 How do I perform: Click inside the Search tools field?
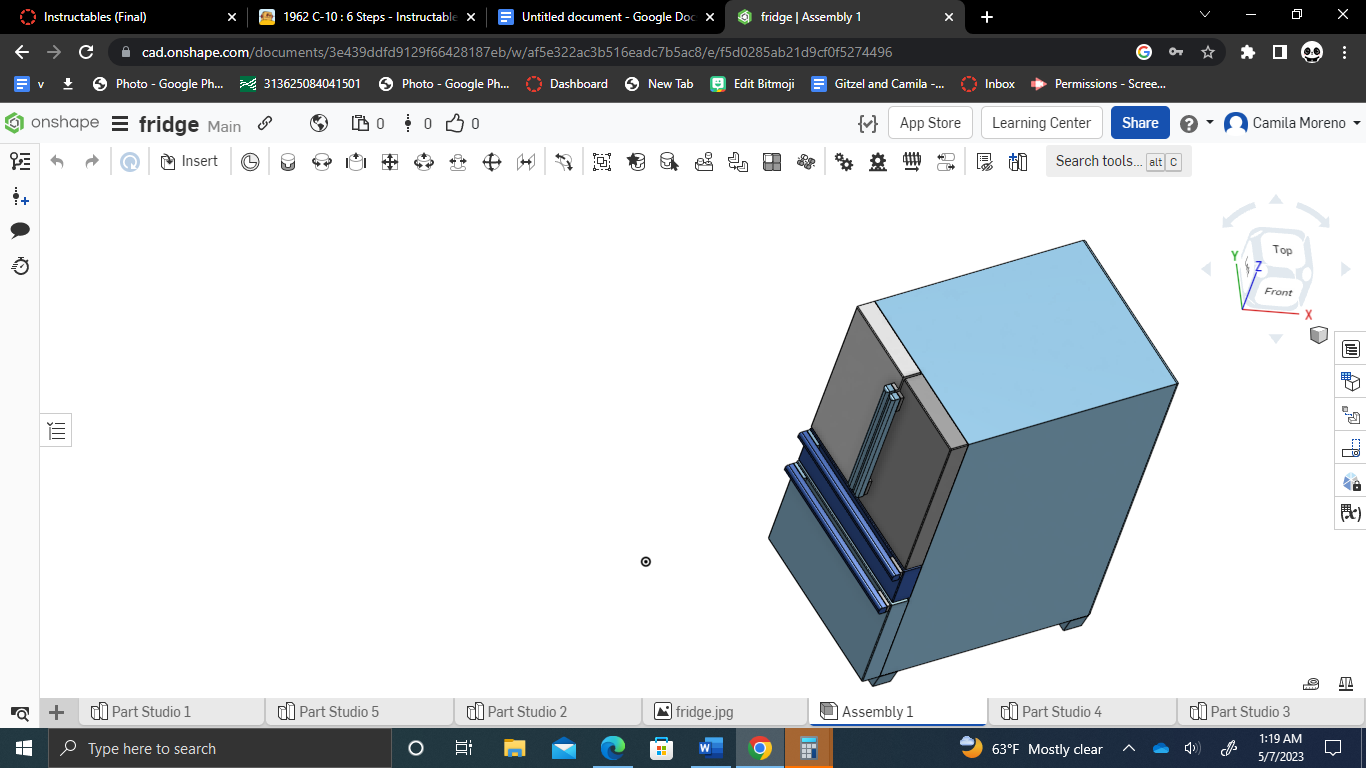[x=1100, y=161]
